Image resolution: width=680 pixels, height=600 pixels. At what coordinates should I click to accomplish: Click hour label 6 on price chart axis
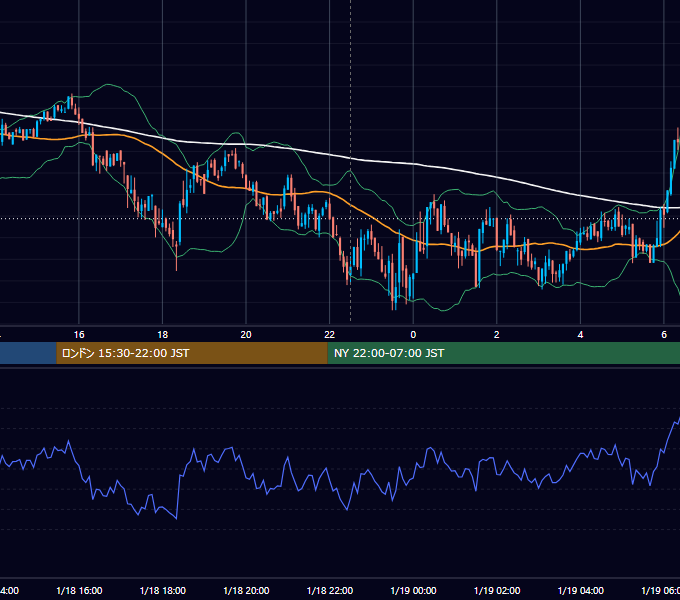pyautogui.click(x=664, y=335)
